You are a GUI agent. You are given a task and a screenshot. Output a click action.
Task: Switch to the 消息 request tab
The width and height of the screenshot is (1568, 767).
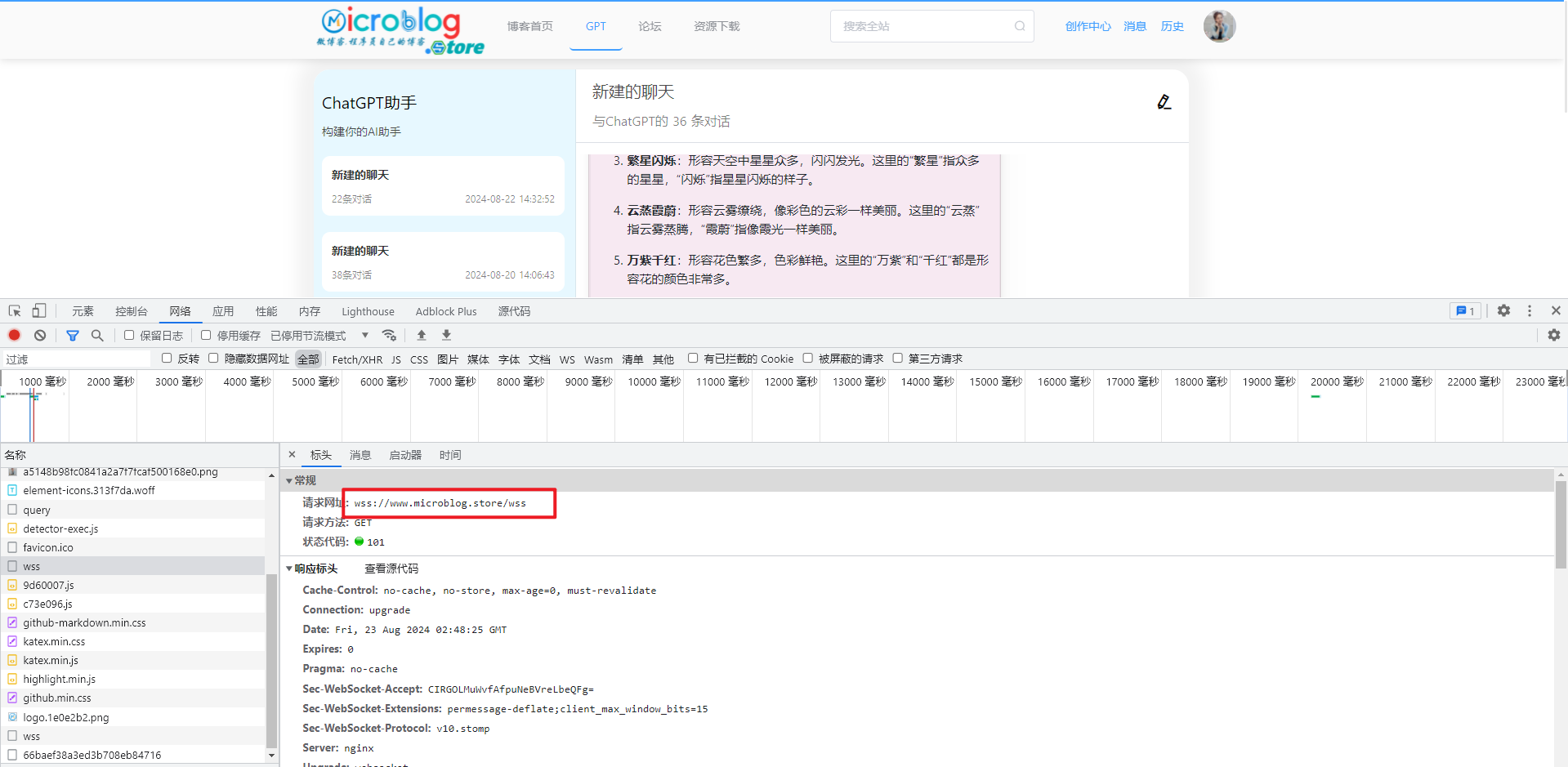360,455
